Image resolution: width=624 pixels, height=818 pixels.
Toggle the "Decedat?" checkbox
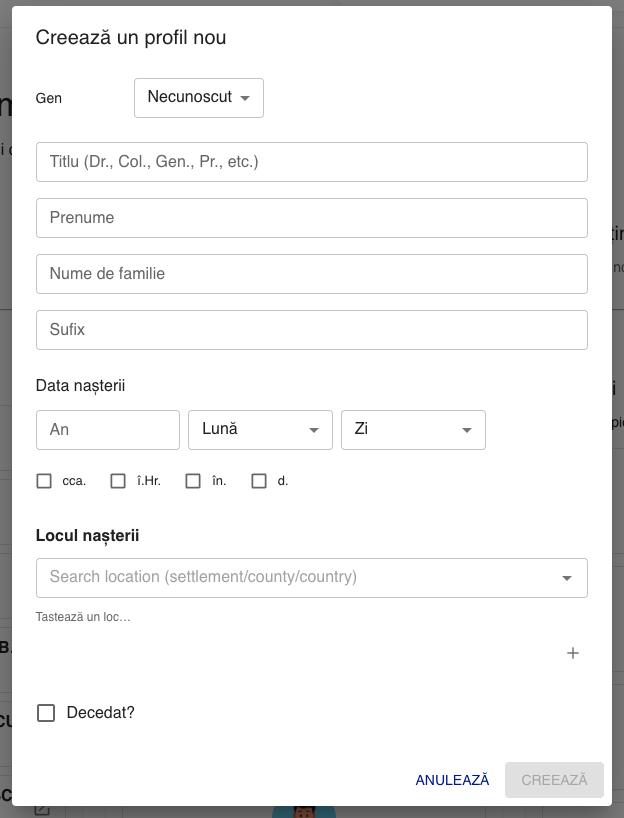coord(44,712)
